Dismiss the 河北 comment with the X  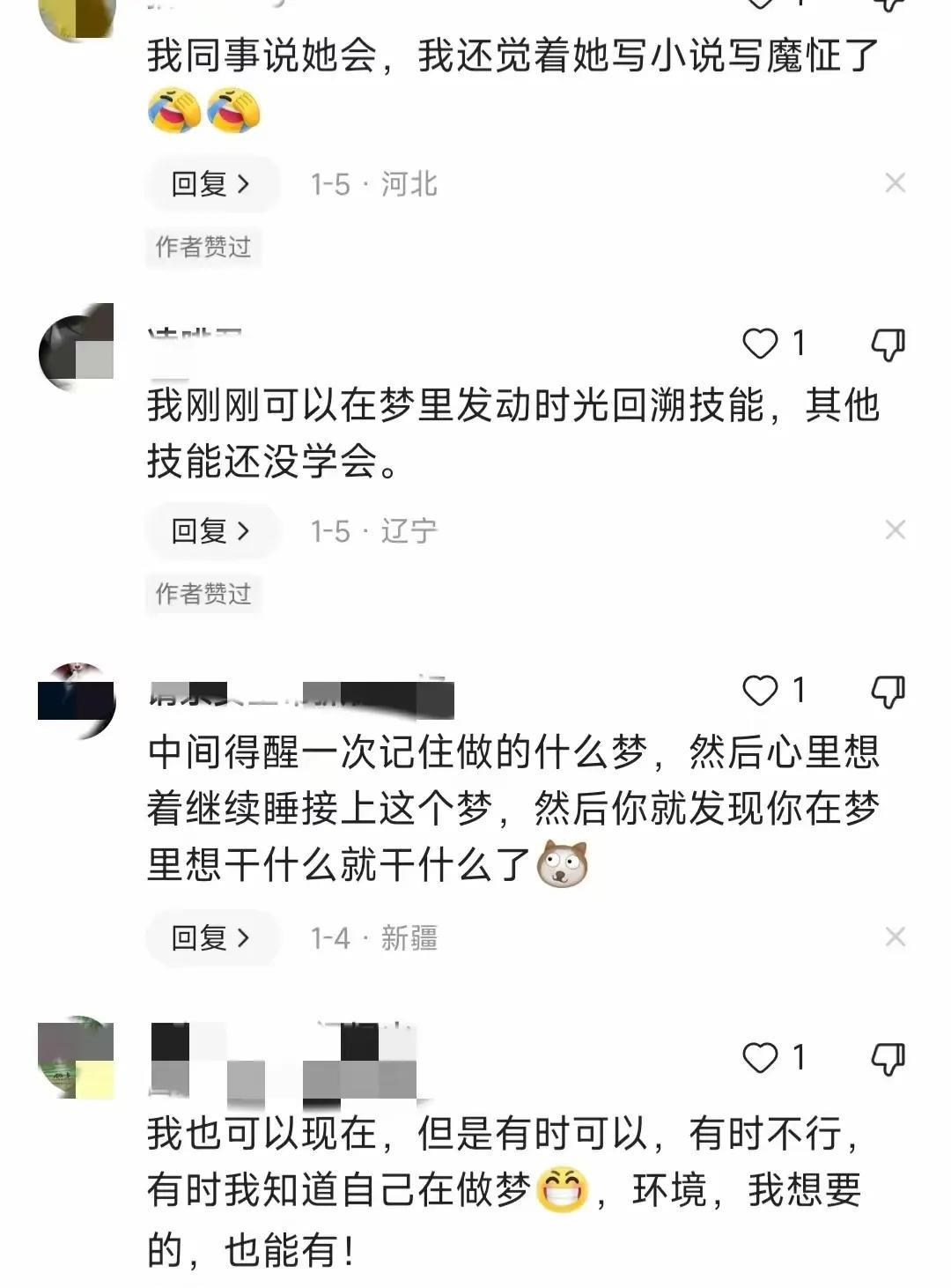click(x=896, y=183)
